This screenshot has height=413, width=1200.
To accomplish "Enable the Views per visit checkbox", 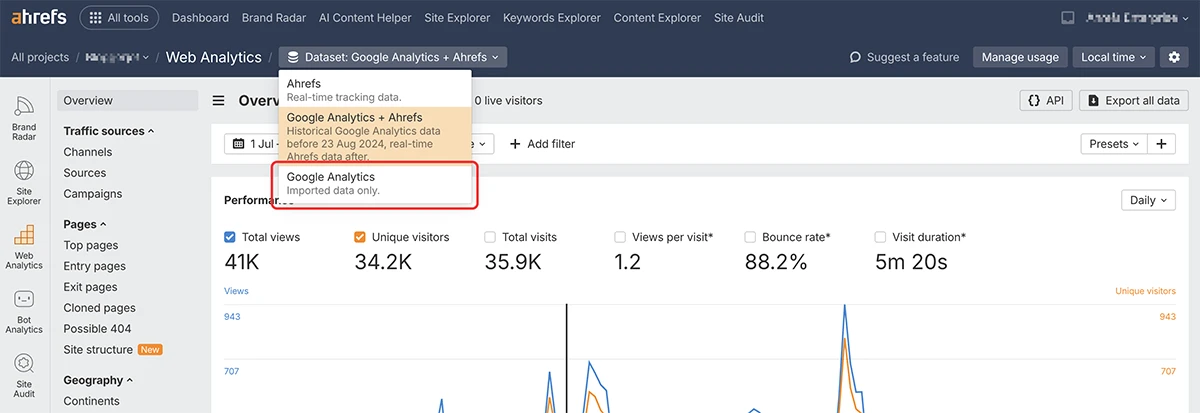I will [x=620, y=237].
